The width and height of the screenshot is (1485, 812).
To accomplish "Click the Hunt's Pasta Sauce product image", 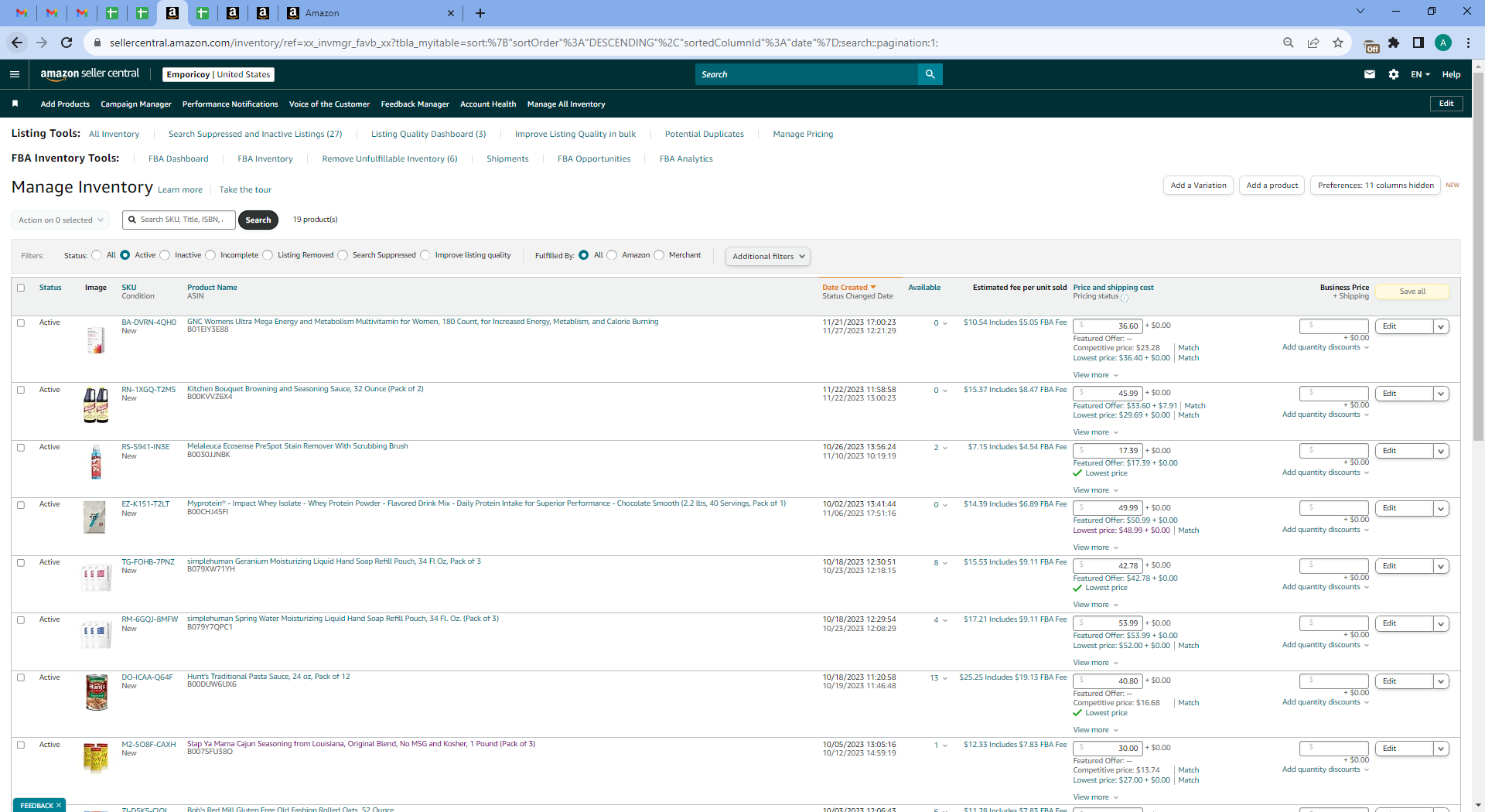I will click(96, 692).
